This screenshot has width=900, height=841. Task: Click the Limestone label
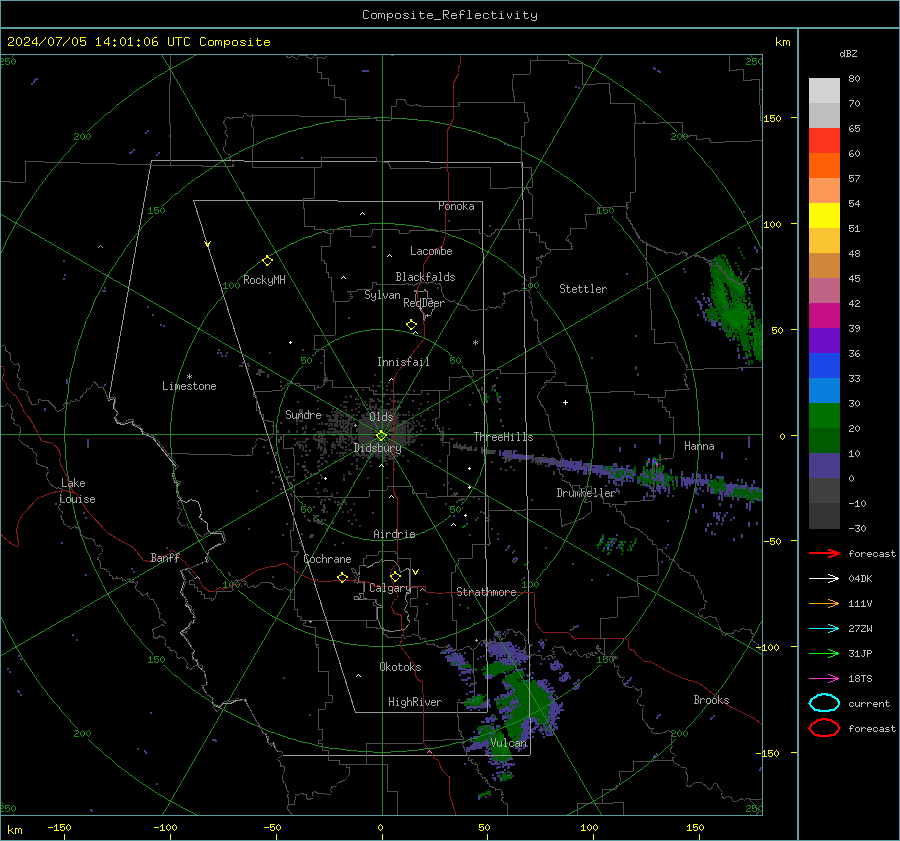point(189,386)
